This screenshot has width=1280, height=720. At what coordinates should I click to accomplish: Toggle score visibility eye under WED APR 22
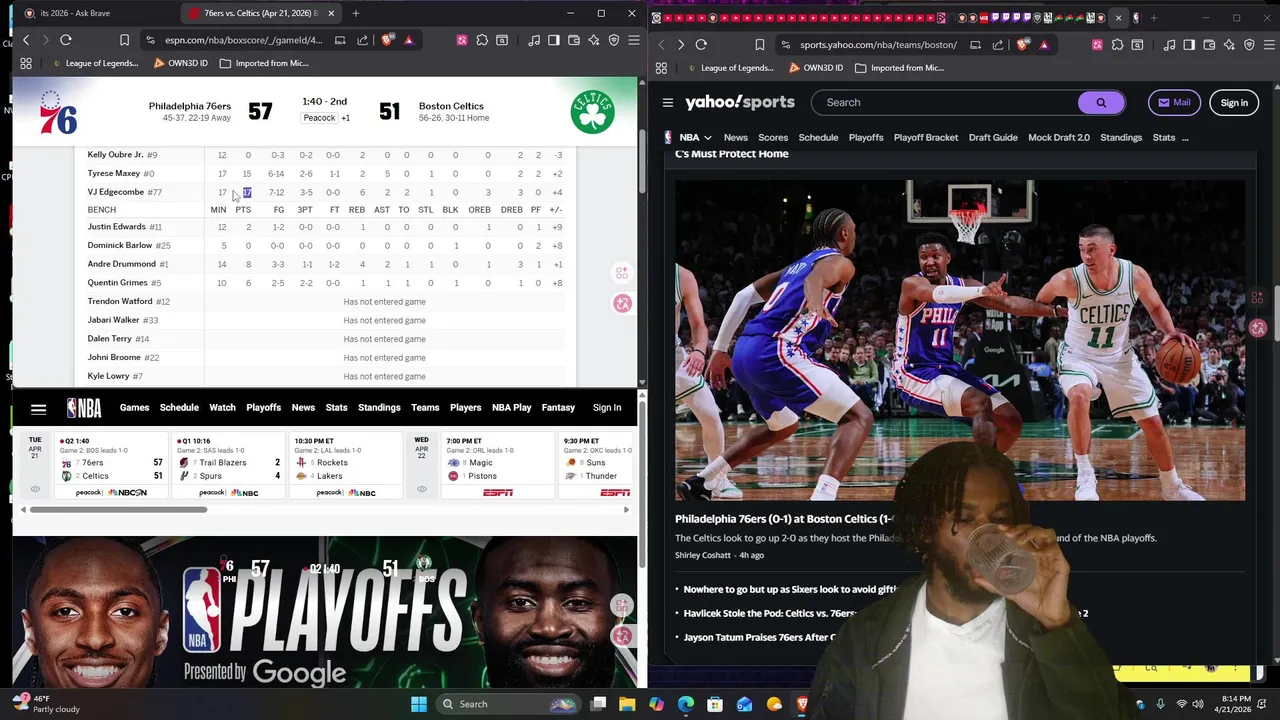pyautogui.click(x=422, y=489)
